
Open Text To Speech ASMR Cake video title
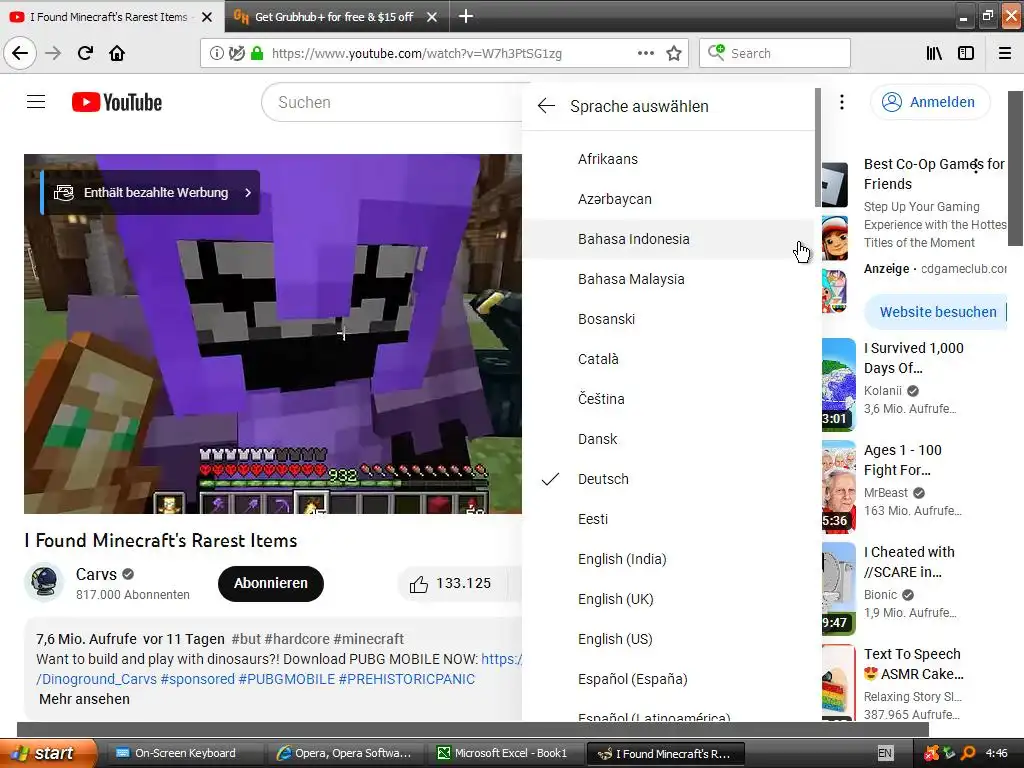pyautogui.click(x=914, y=664)
